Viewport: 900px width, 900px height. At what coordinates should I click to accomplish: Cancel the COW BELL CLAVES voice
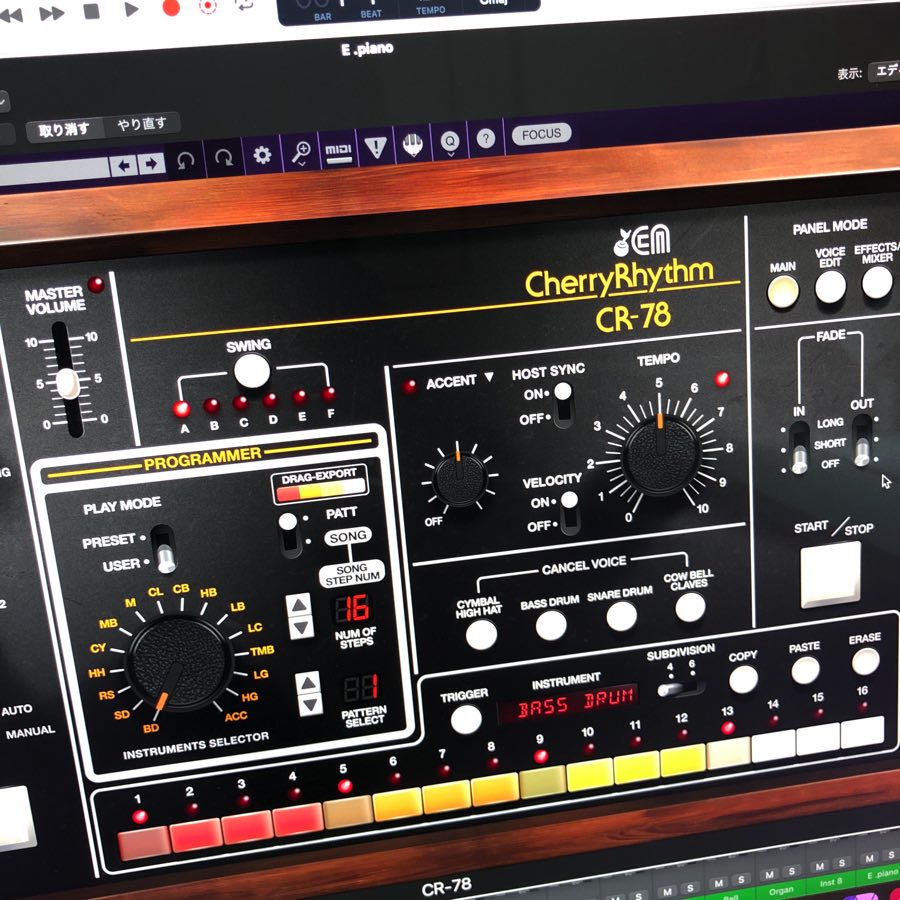pyautogui.click(x=690, y=607)
